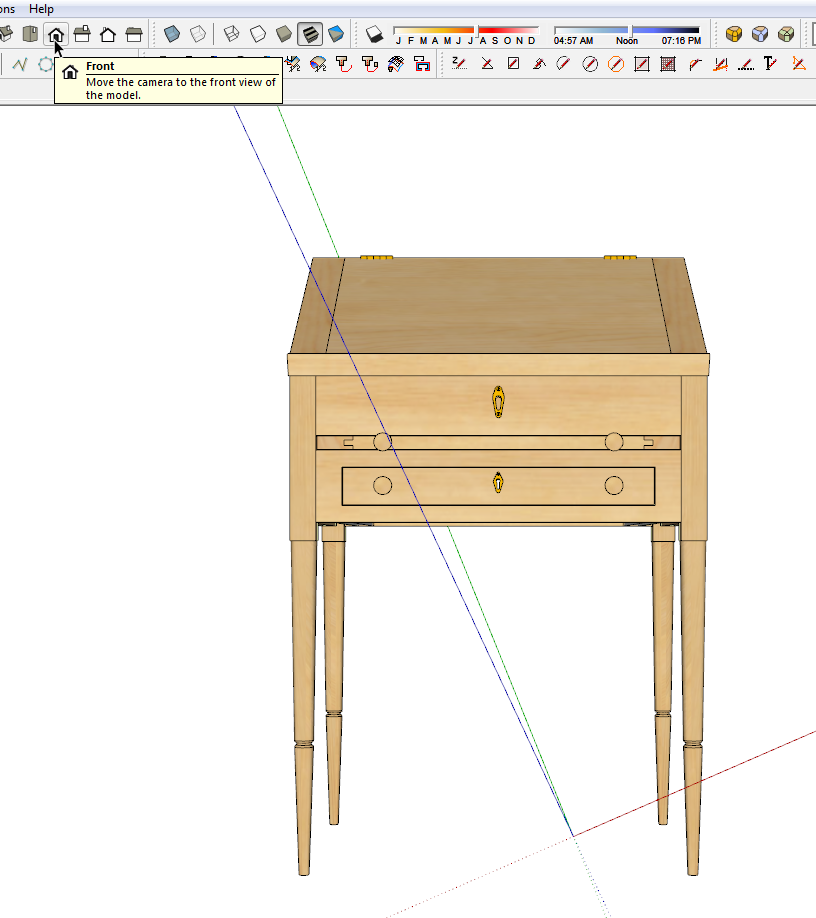Switch to Iso camera view
This screenshot has width=816, height=918.
pyautogui.click(x=6, y=34)
